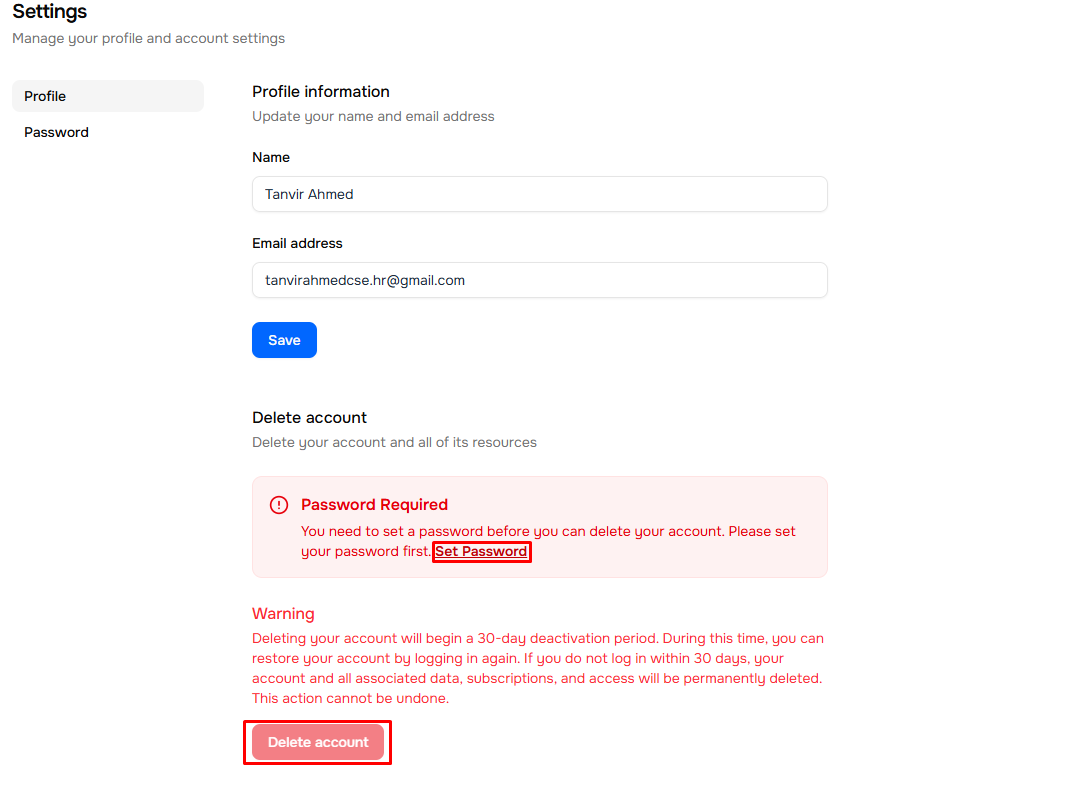The image size is (1082, 787).
Task: Open the Profile settings tab
Action: point(107,96)
